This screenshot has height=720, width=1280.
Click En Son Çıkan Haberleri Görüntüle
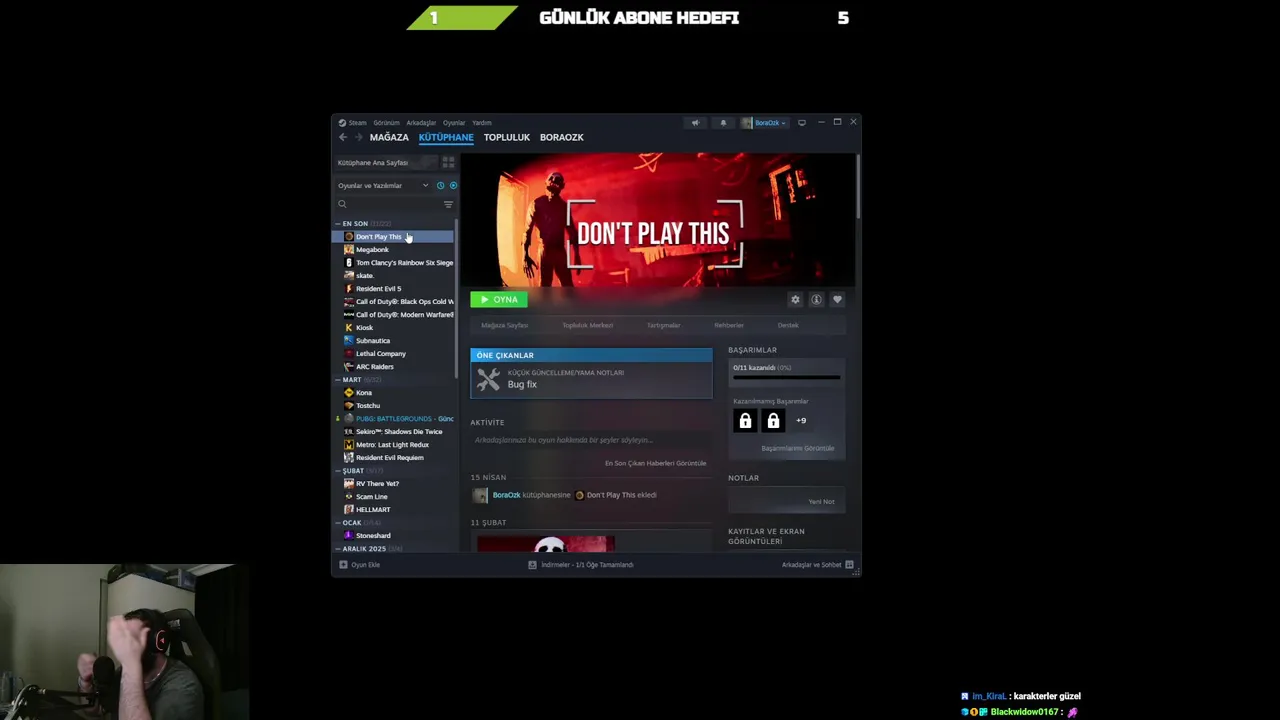coord(655,463)
